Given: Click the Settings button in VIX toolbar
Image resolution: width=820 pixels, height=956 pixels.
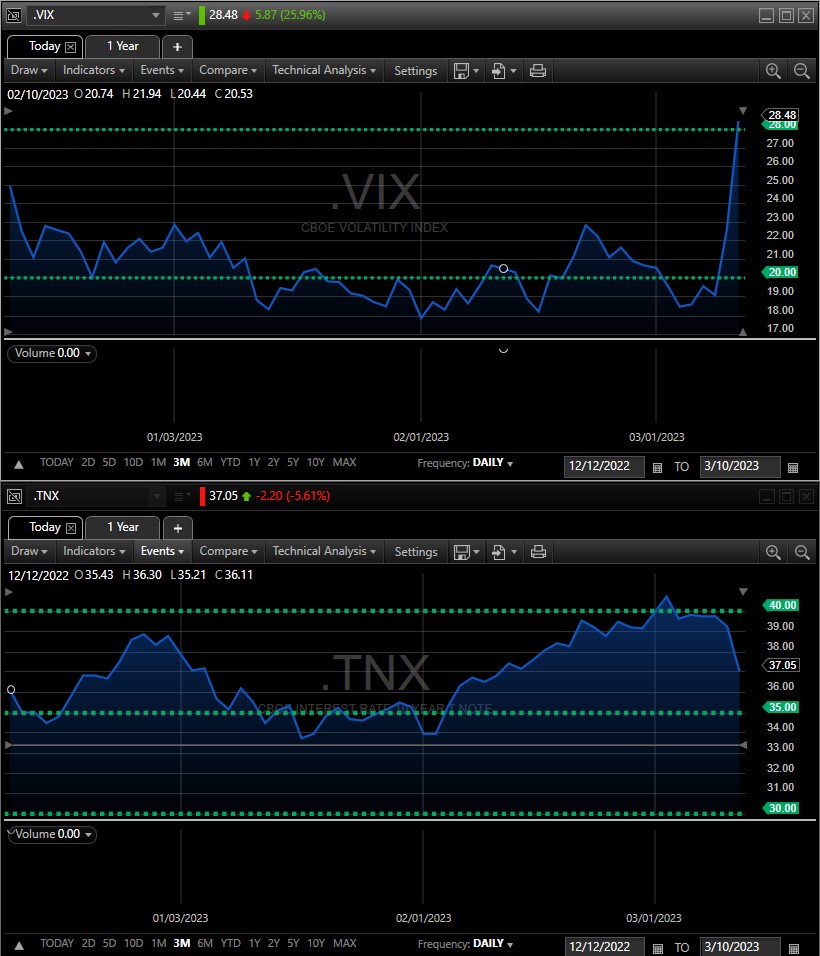Looking at the screenshot, I should click(x=415, y=71).
